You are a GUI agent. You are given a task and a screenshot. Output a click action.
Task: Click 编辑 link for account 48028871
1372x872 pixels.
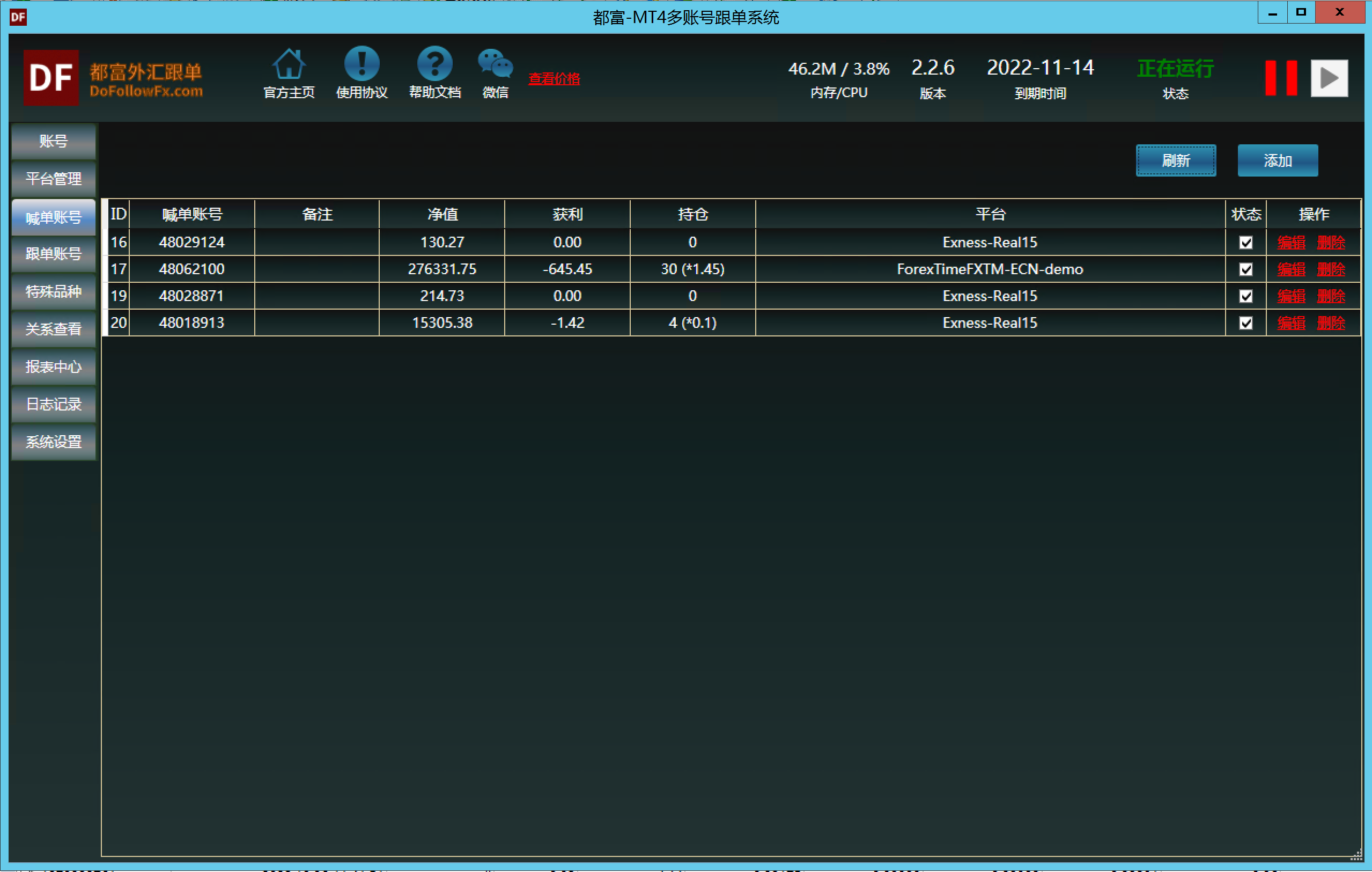coord(1290,296)
